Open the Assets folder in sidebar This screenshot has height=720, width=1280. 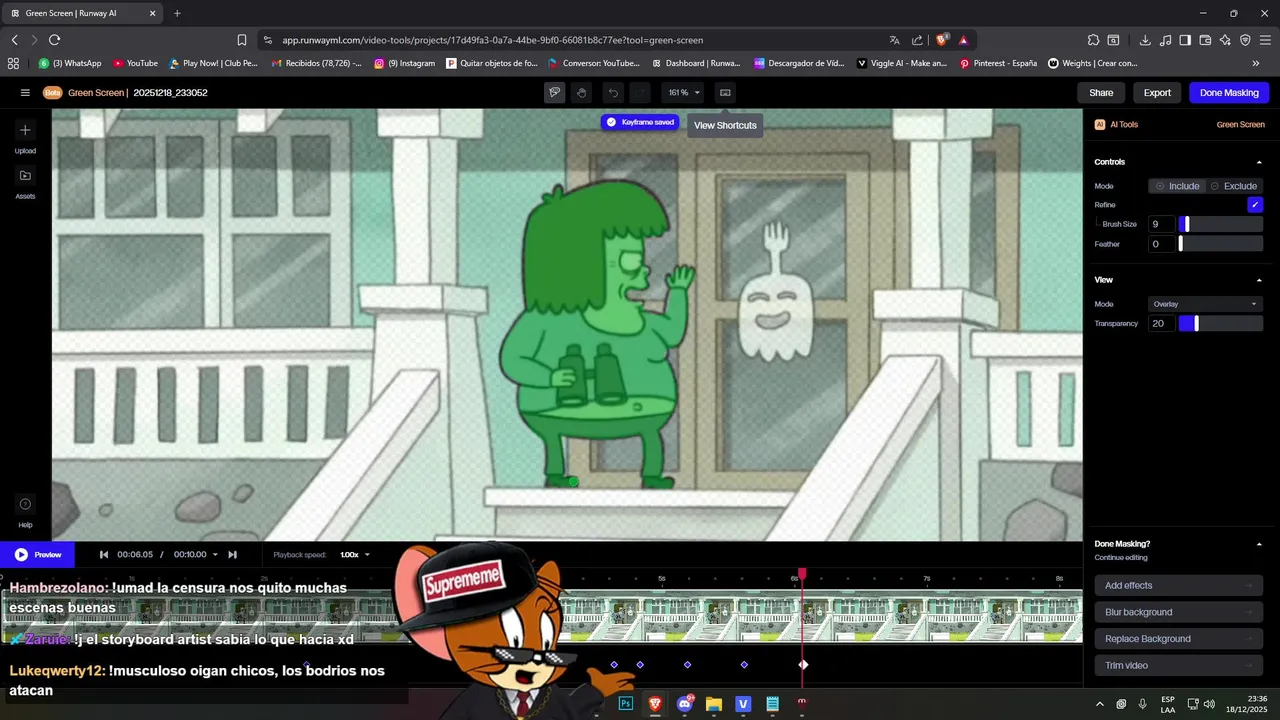(x=25, y=182)
